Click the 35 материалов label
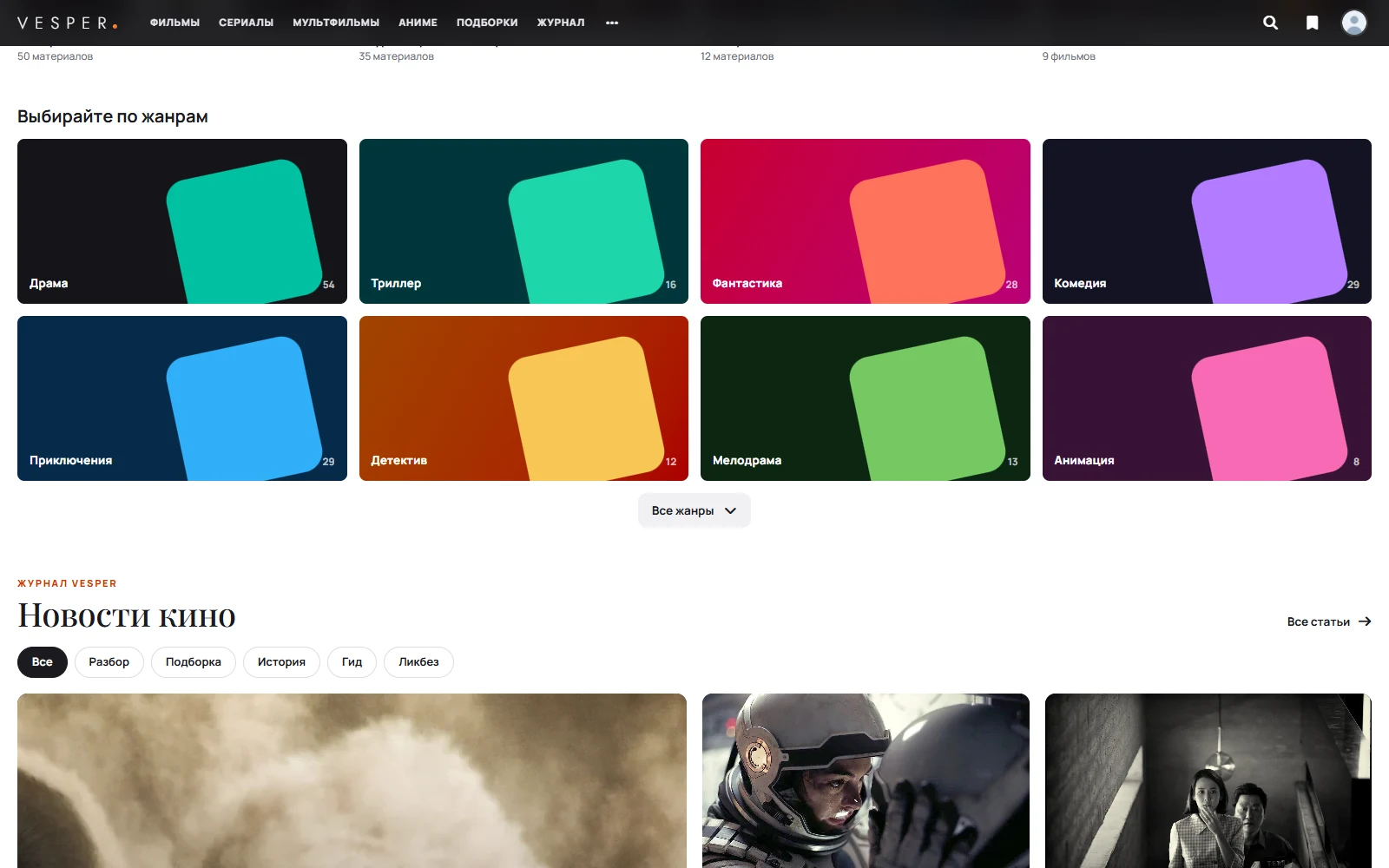Screen dimensions: 1389x868 pos(397,56)
